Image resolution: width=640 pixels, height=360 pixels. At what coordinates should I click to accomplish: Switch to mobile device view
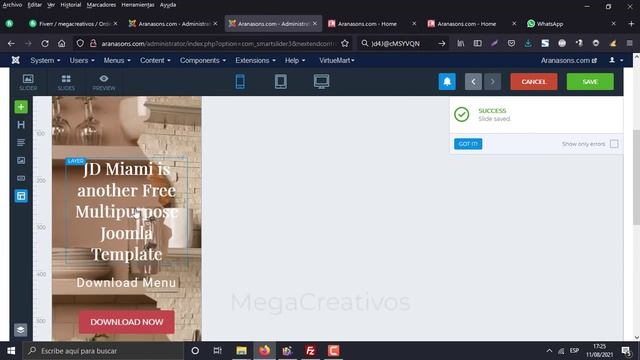point(240,82)
